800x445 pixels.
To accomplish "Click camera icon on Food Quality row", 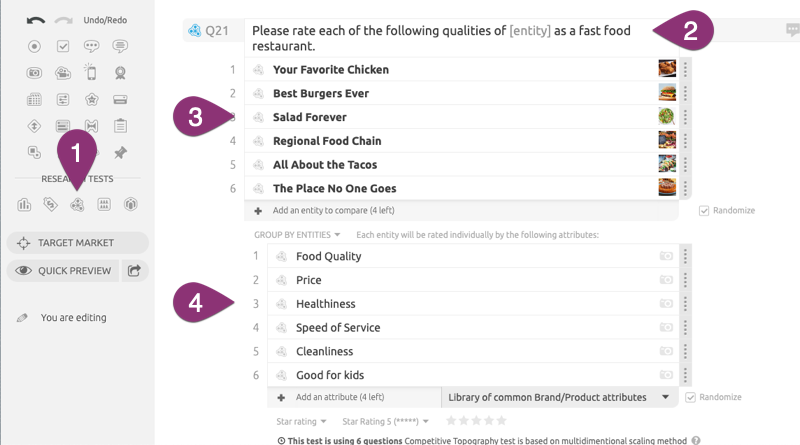I will tap(666, 256).
